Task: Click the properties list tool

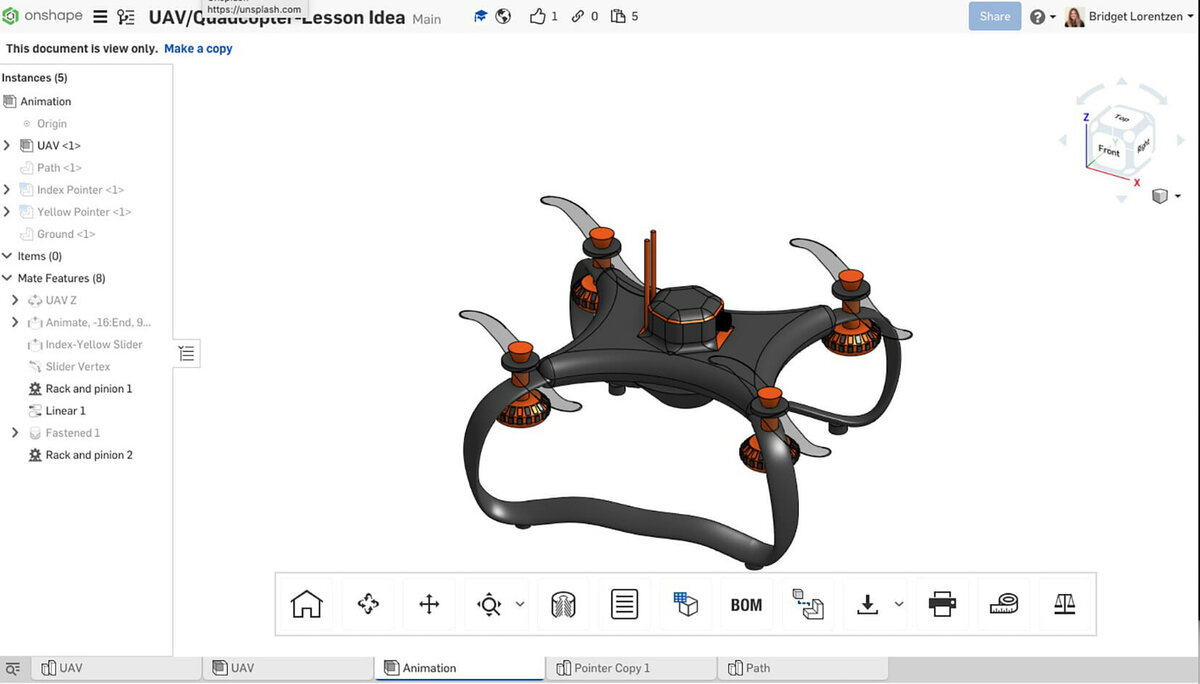Action: coord(624,604)
